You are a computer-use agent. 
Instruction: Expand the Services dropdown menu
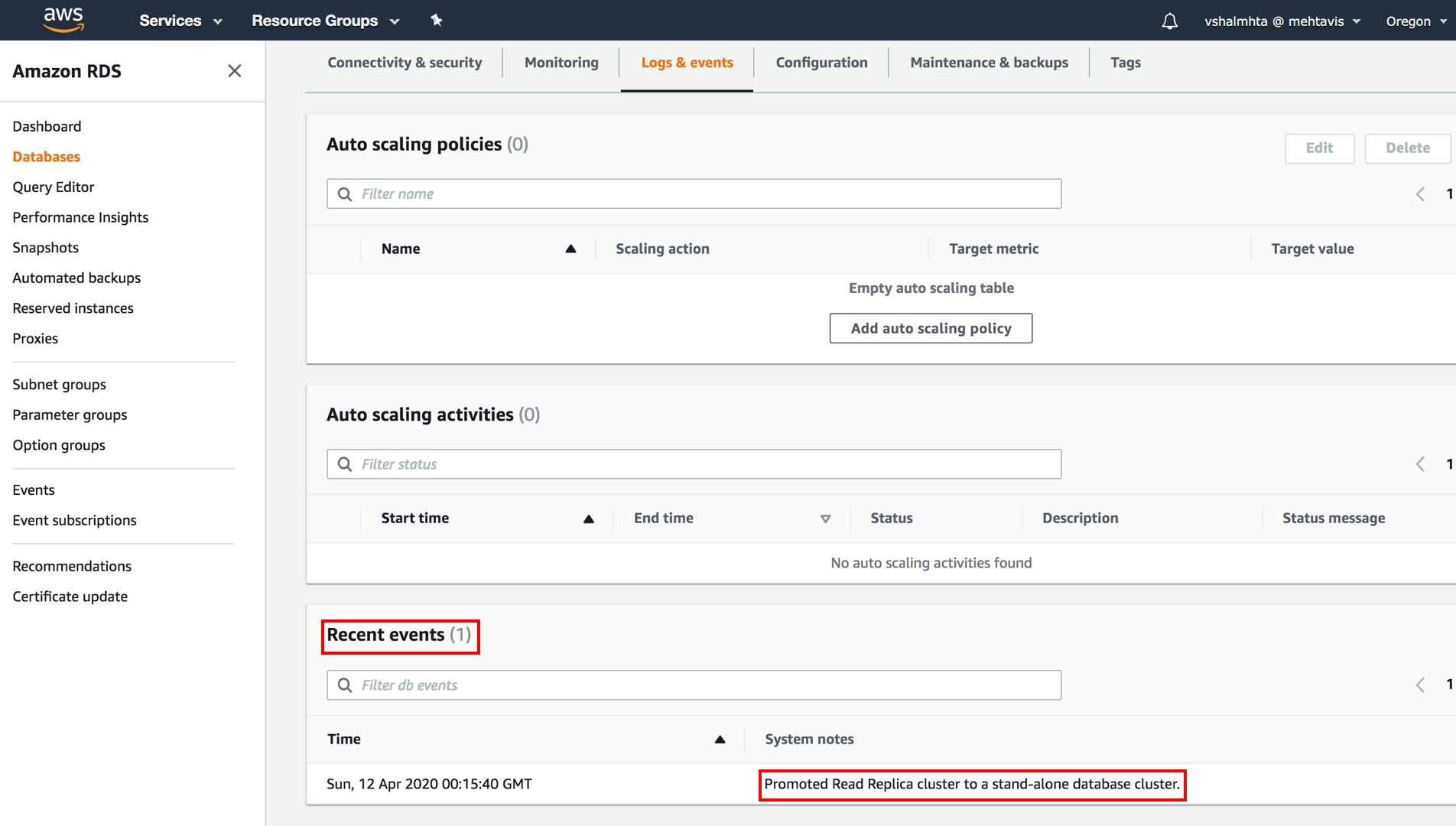pyautogui.click(x=180, y=21)
